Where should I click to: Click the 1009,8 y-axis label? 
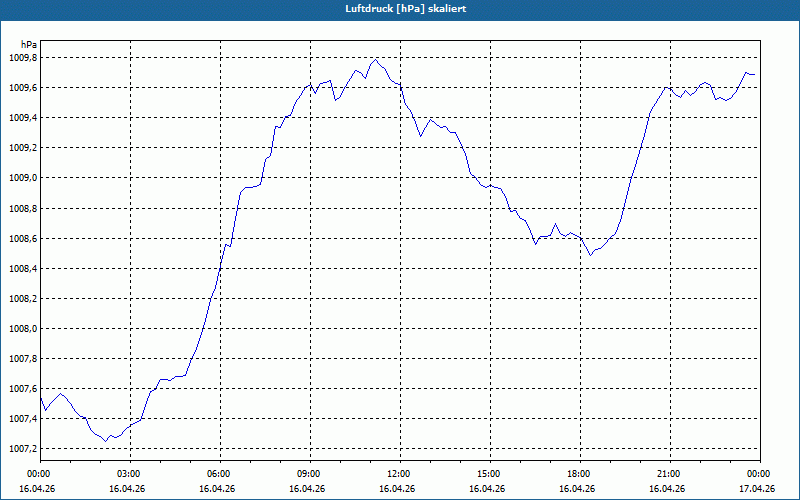[x=23, y=58]
